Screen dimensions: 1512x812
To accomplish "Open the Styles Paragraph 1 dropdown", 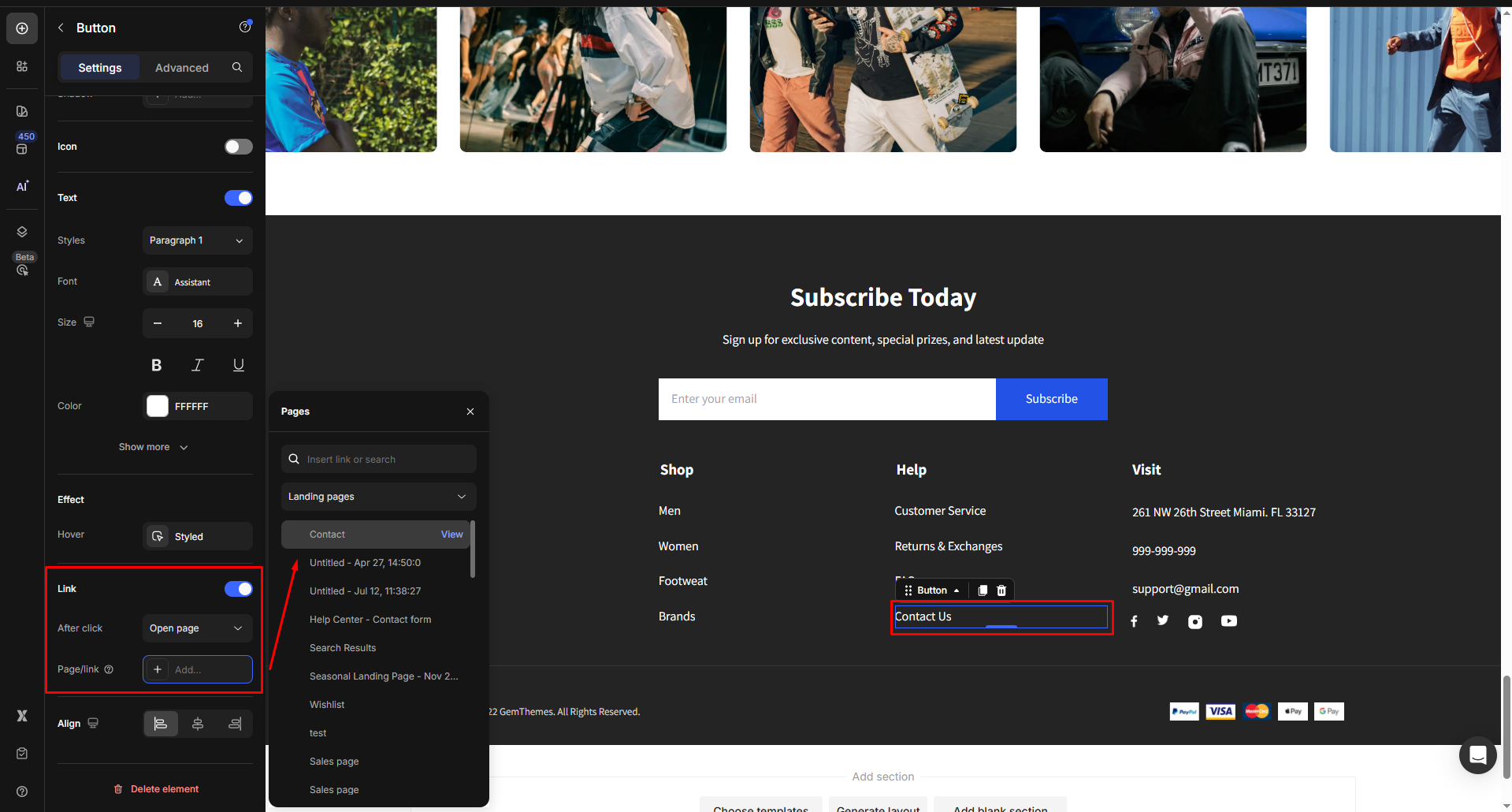I will (x=197, y=240).
